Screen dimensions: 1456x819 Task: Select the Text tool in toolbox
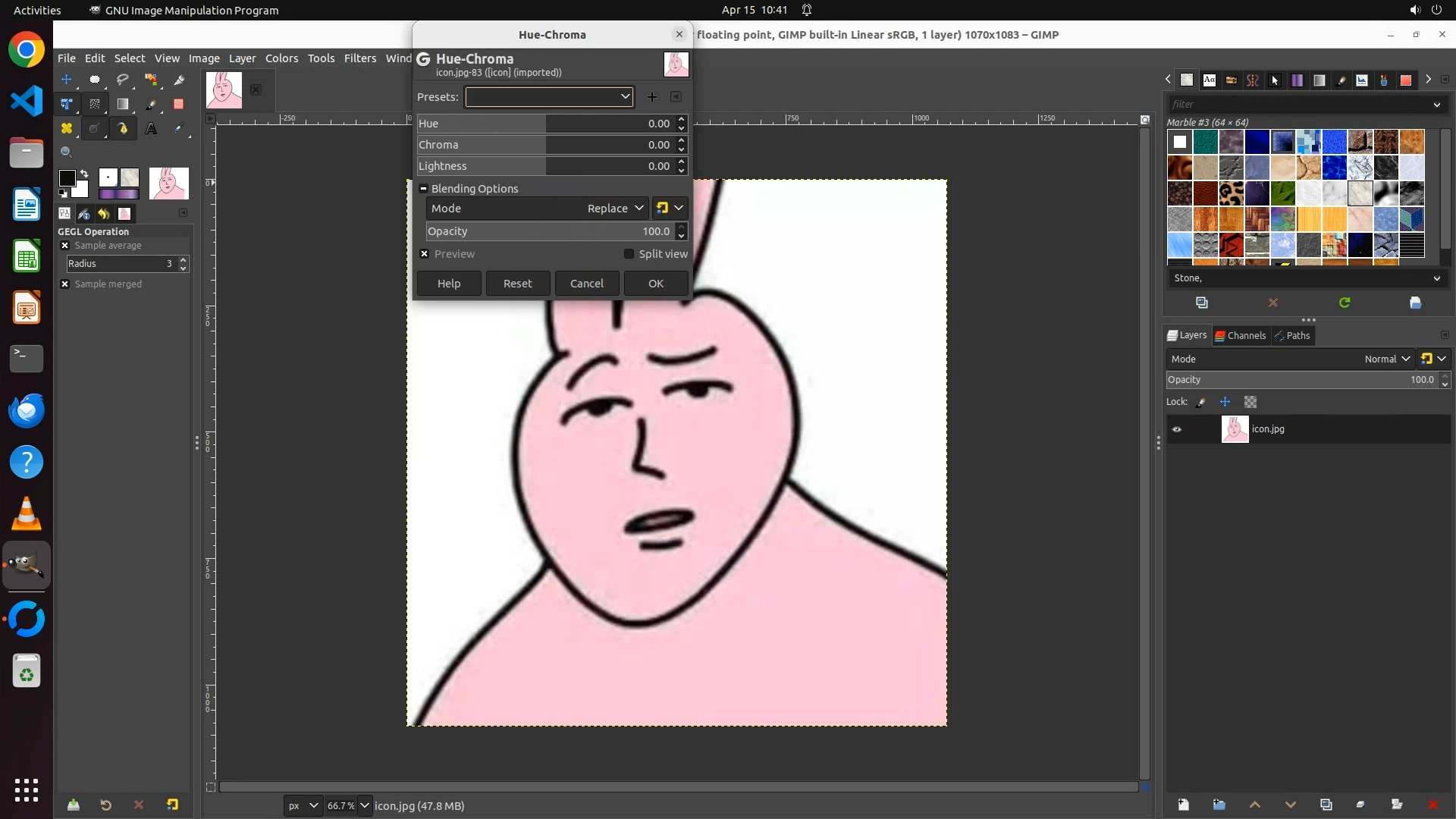tap(151, 128)
